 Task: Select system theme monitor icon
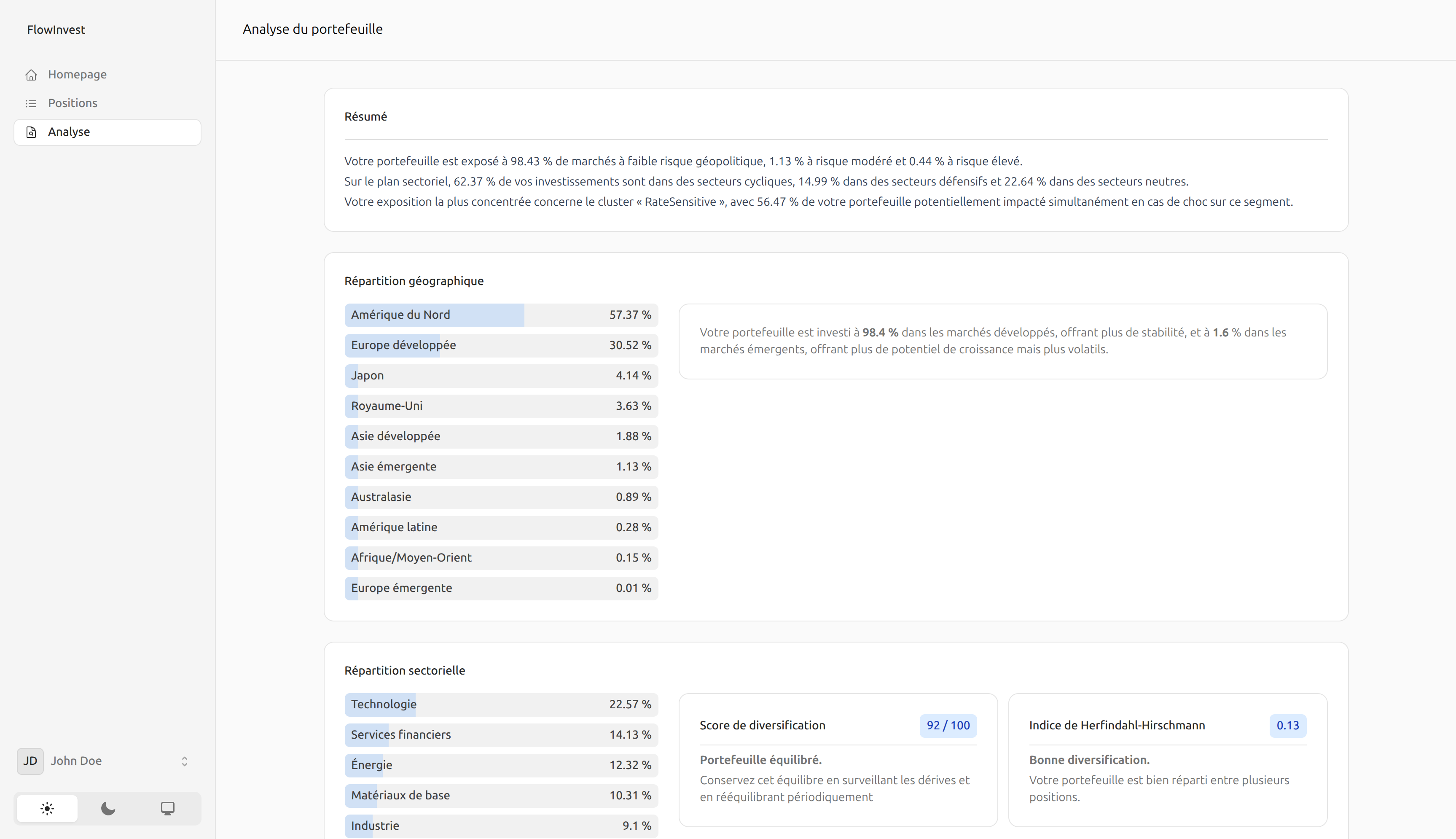tap(168, 809)
